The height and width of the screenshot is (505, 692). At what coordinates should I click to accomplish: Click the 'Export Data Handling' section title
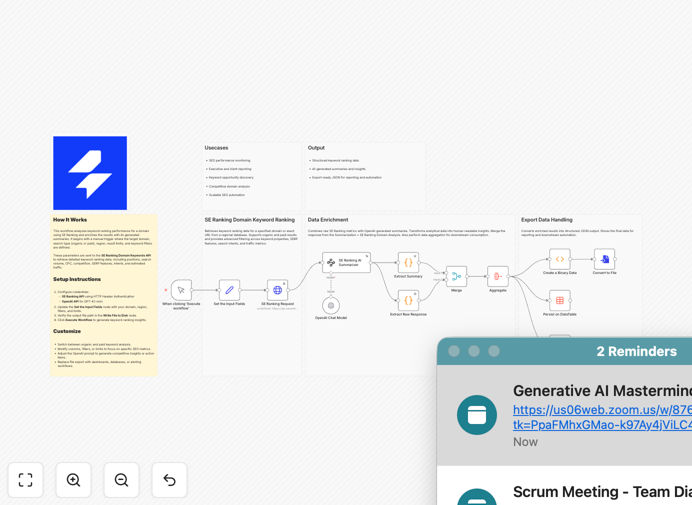[x=546, y=220]
